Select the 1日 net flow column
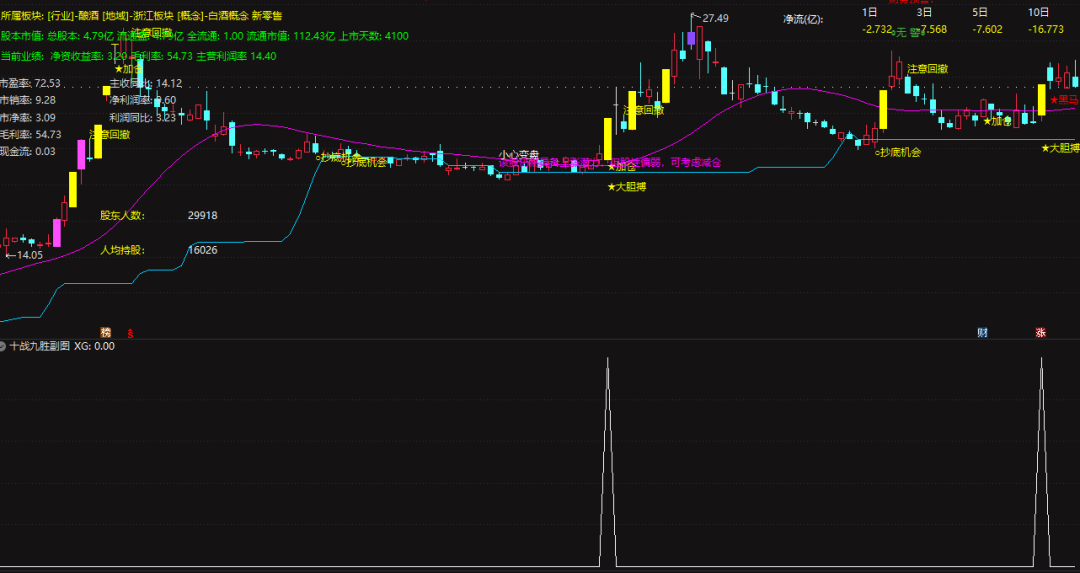The image size is (1080, 573). (x=870, y=12)
